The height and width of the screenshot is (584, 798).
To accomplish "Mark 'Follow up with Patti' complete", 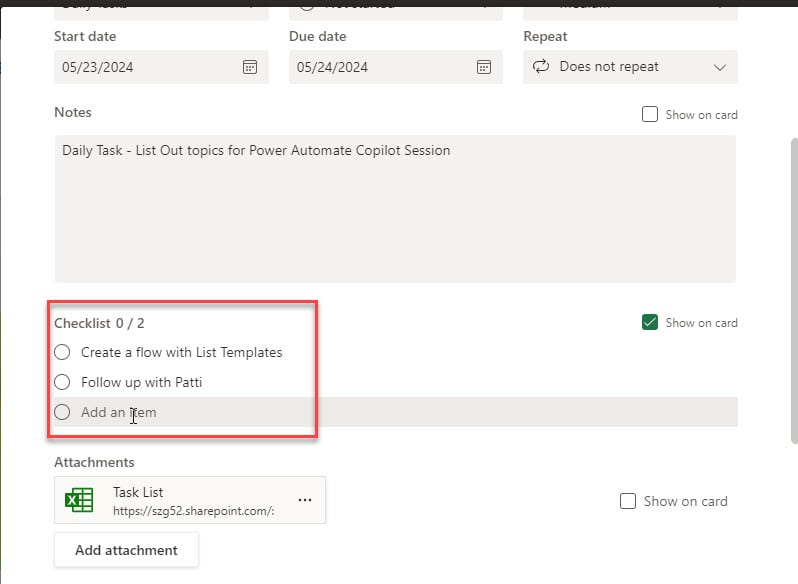I will coord(62,382).
